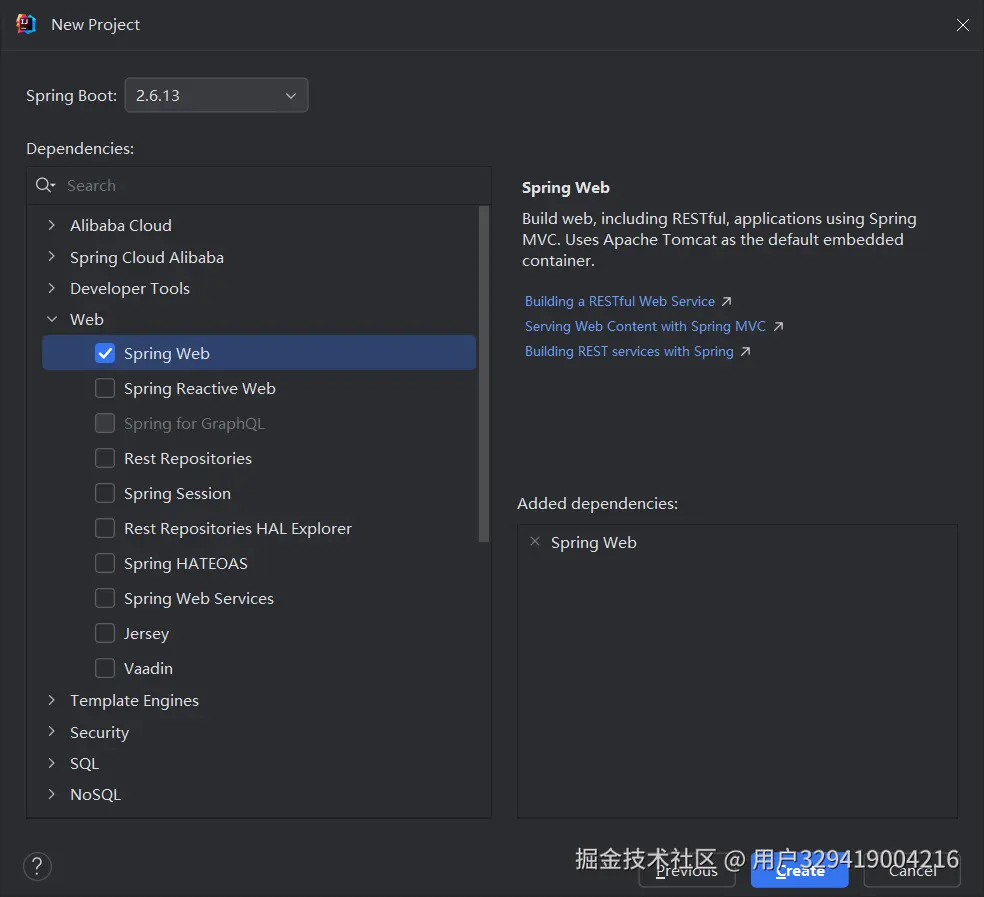Enable the Spring Session dependency
Screen dimensions: 984x897
105,493
